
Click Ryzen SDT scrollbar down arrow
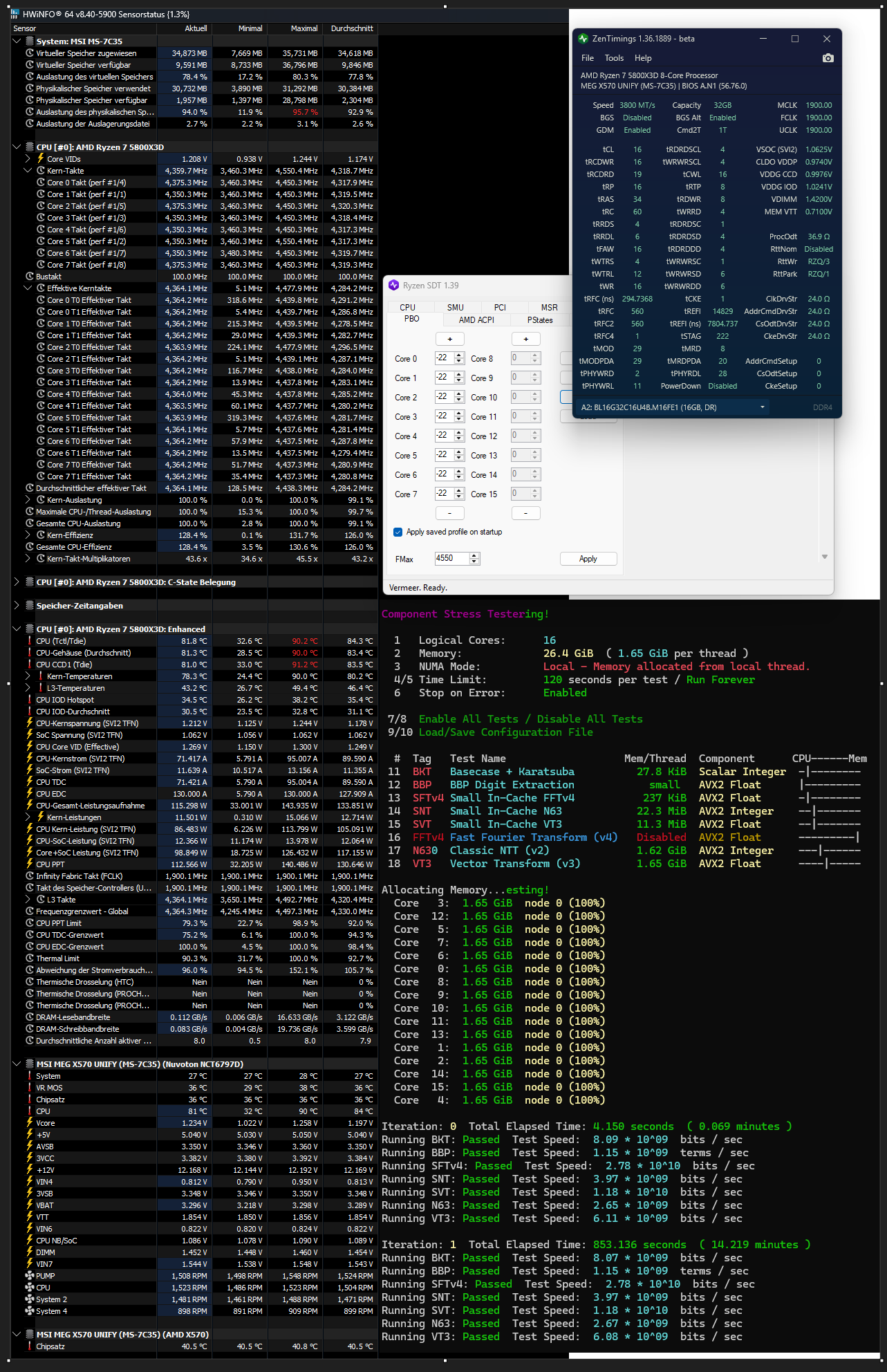click(824, 557)
